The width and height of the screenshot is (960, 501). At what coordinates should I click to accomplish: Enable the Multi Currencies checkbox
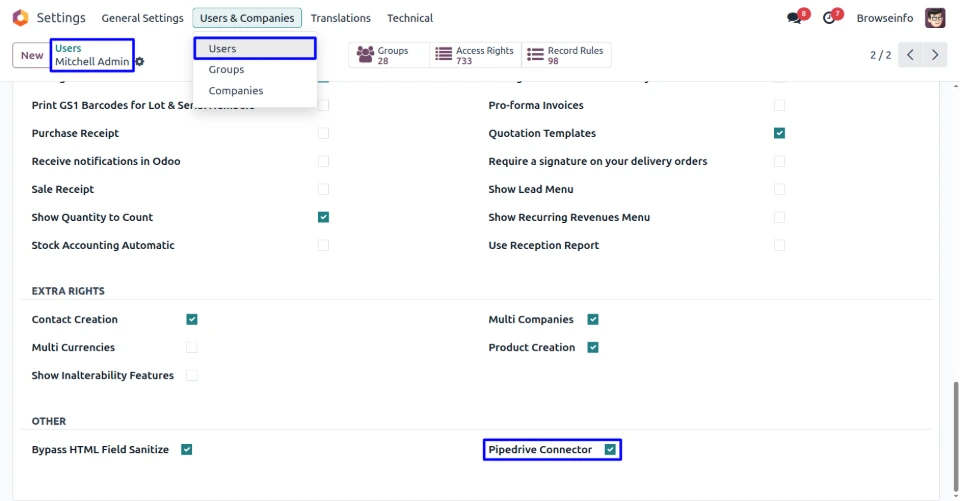191,348
